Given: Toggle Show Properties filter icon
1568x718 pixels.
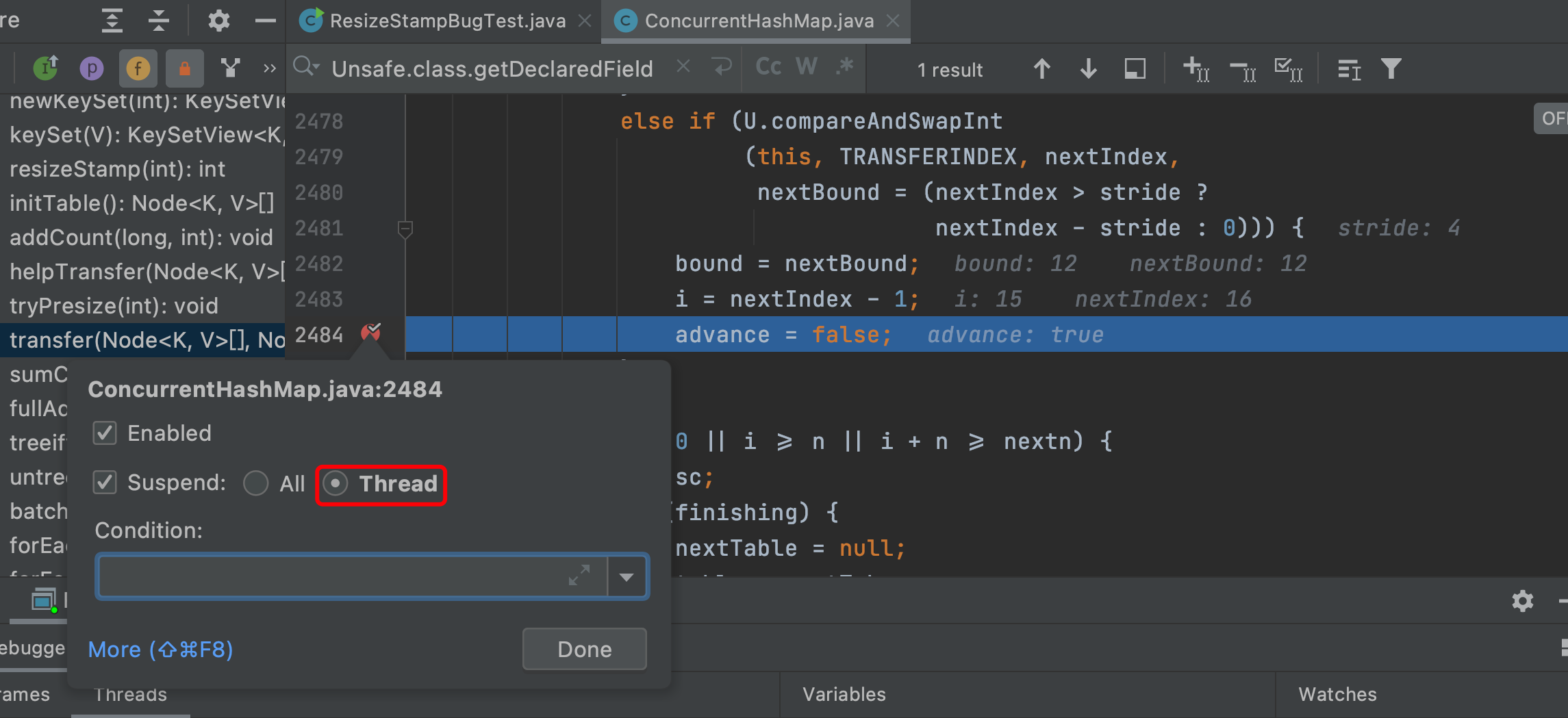Looking at the screenshot, I should [92, 68].
